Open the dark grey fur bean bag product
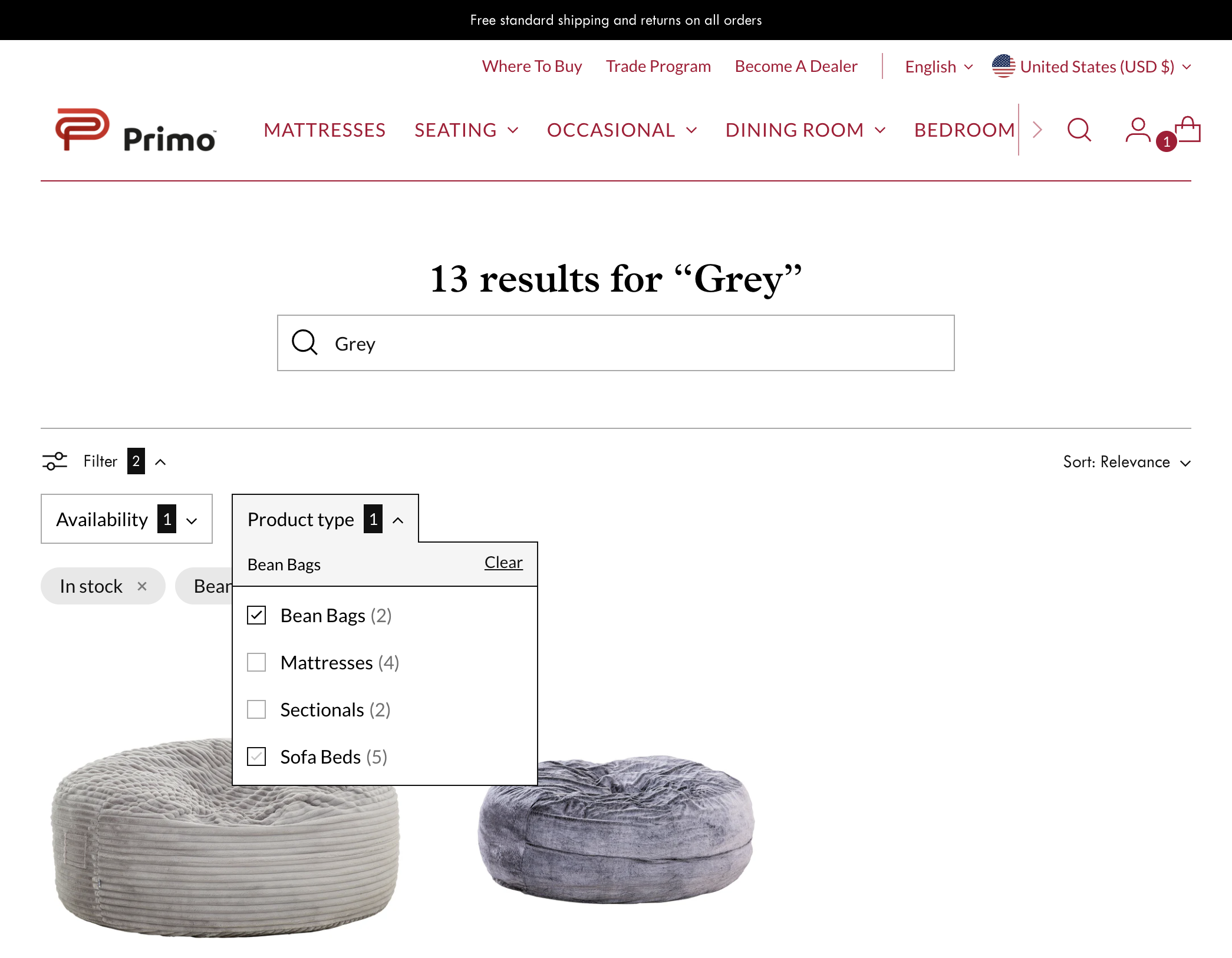Viewport: 1232px width, 958px height. 616,830
